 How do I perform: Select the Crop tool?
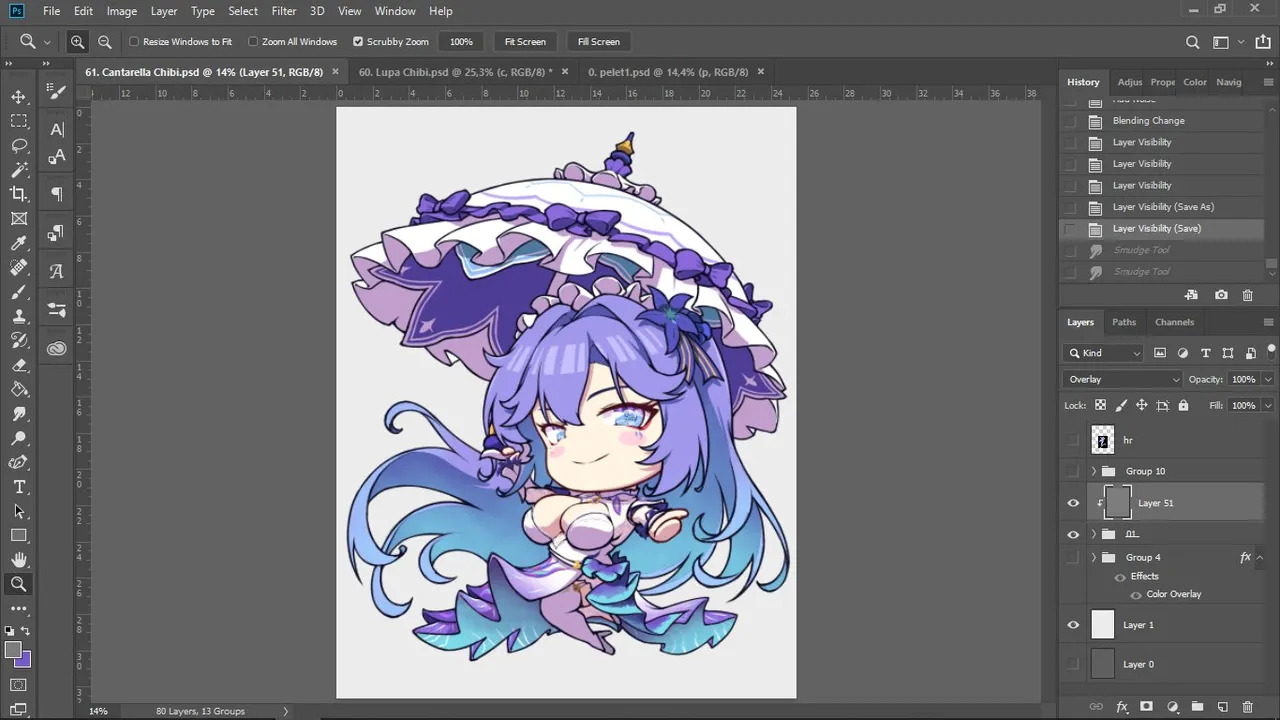(19, 194)
